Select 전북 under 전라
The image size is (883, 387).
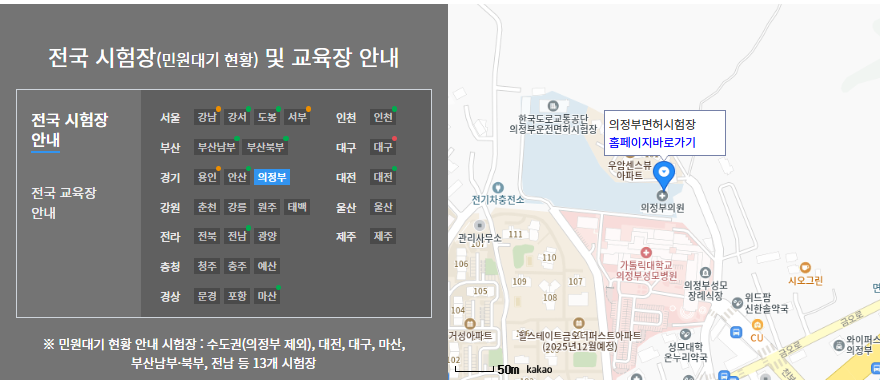point(207,236)
